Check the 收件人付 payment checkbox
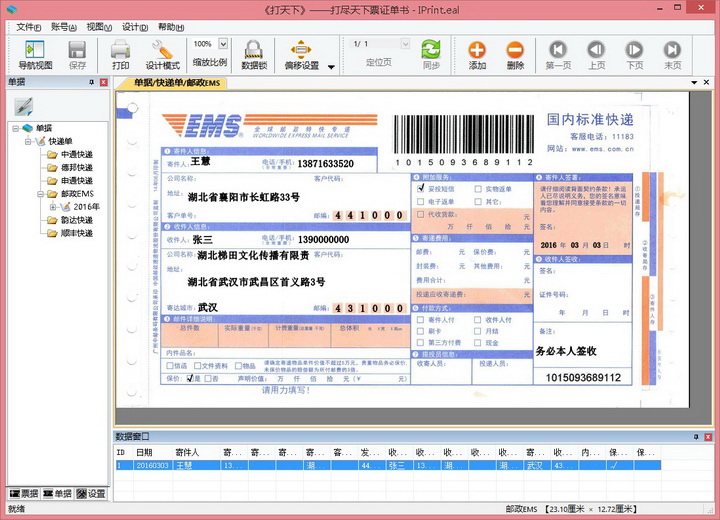 478,319
